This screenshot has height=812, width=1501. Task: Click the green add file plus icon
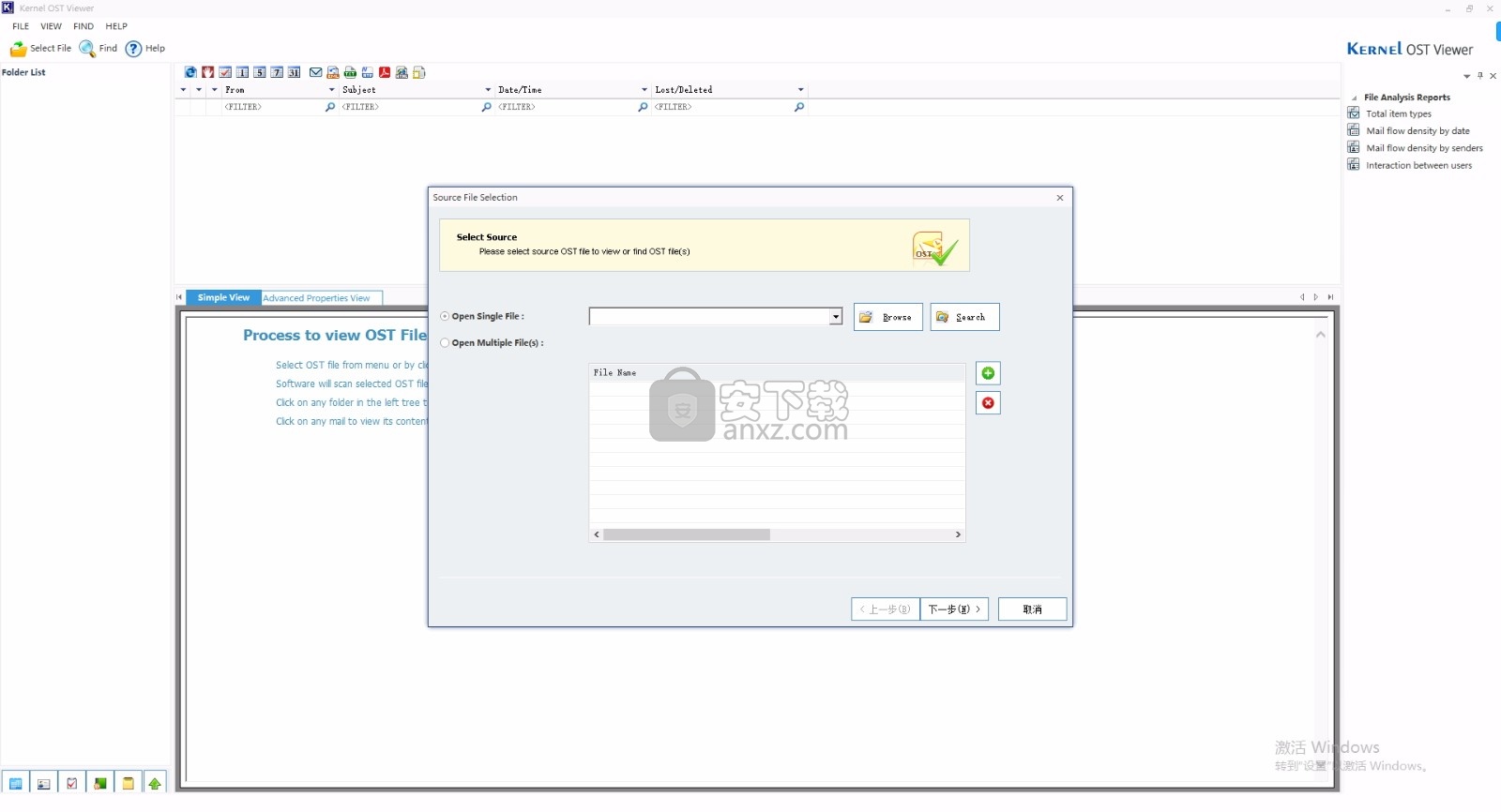click(988, 373)
